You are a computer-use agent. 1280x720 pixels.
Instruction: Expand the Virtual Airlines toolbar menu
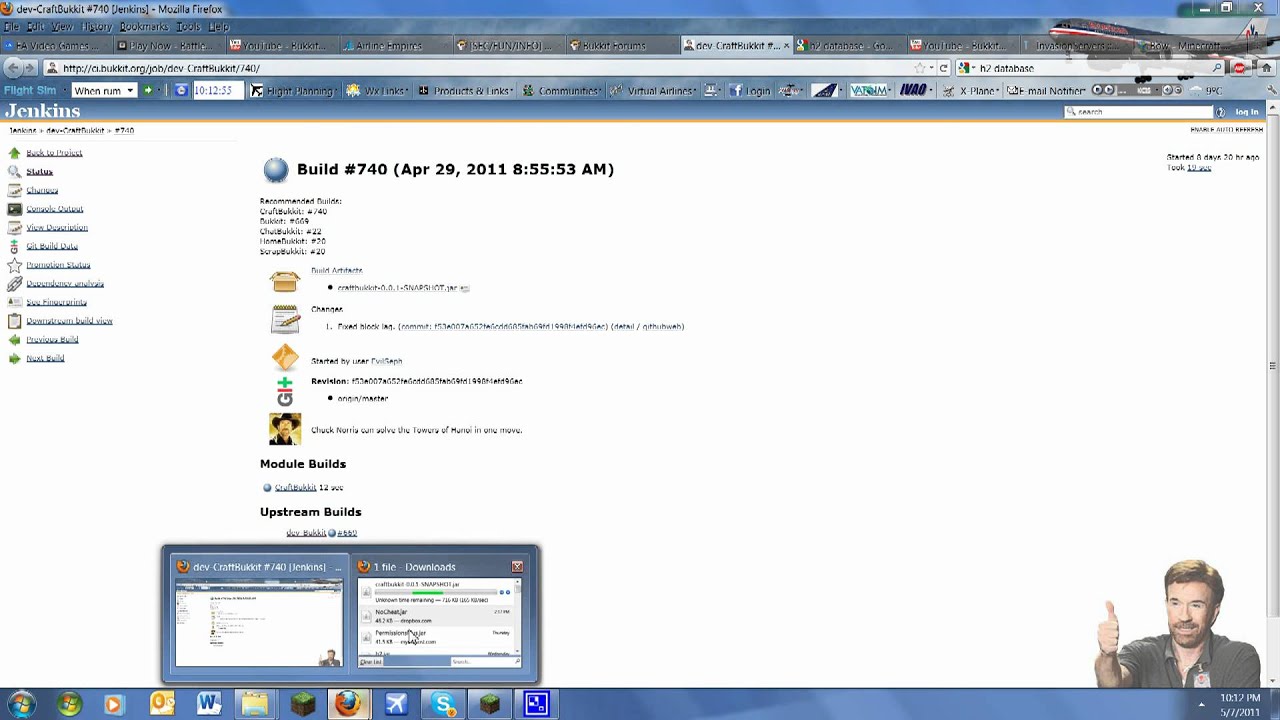point(654,91)
